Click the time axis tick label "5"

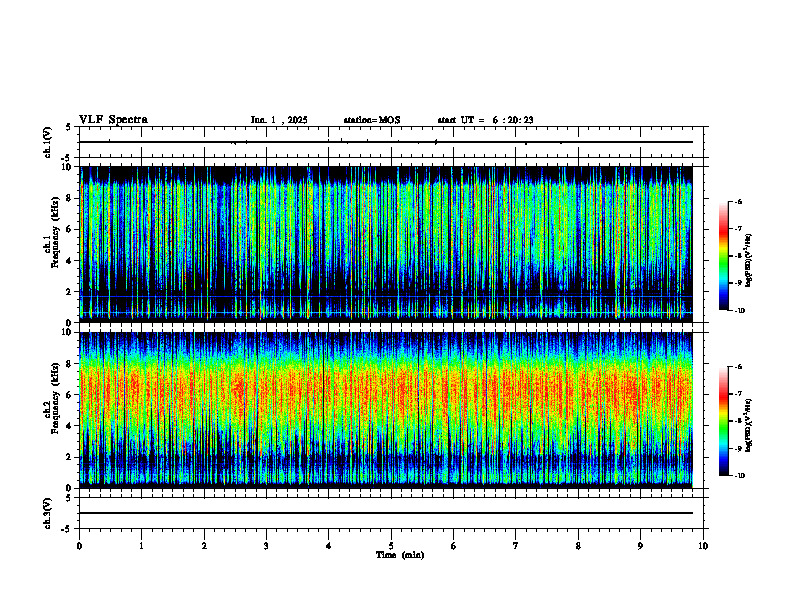391,546
